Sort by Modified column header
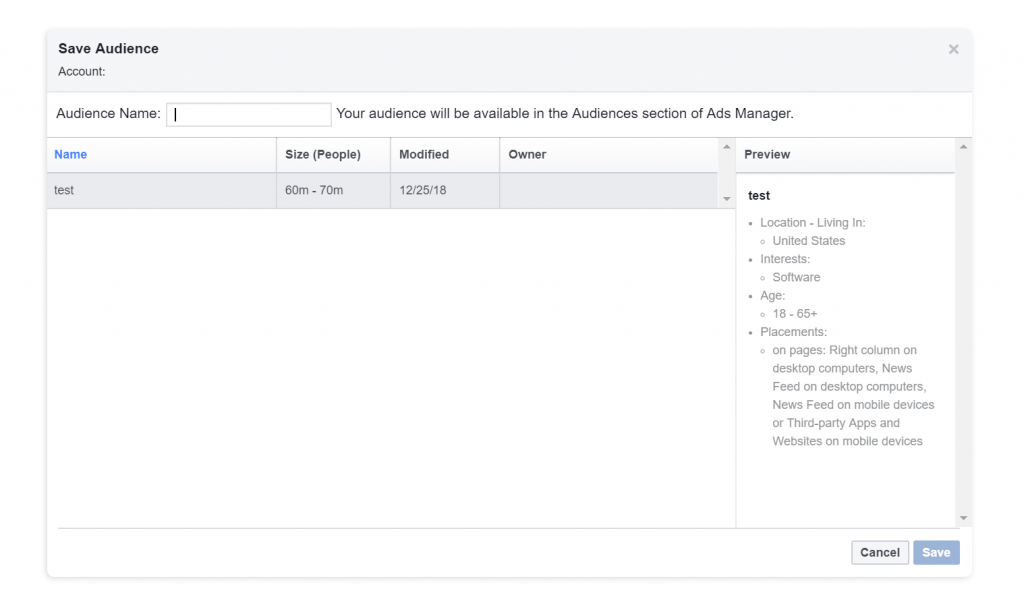The width and height of the screenshot is (1024, 614). coord(424,155)
